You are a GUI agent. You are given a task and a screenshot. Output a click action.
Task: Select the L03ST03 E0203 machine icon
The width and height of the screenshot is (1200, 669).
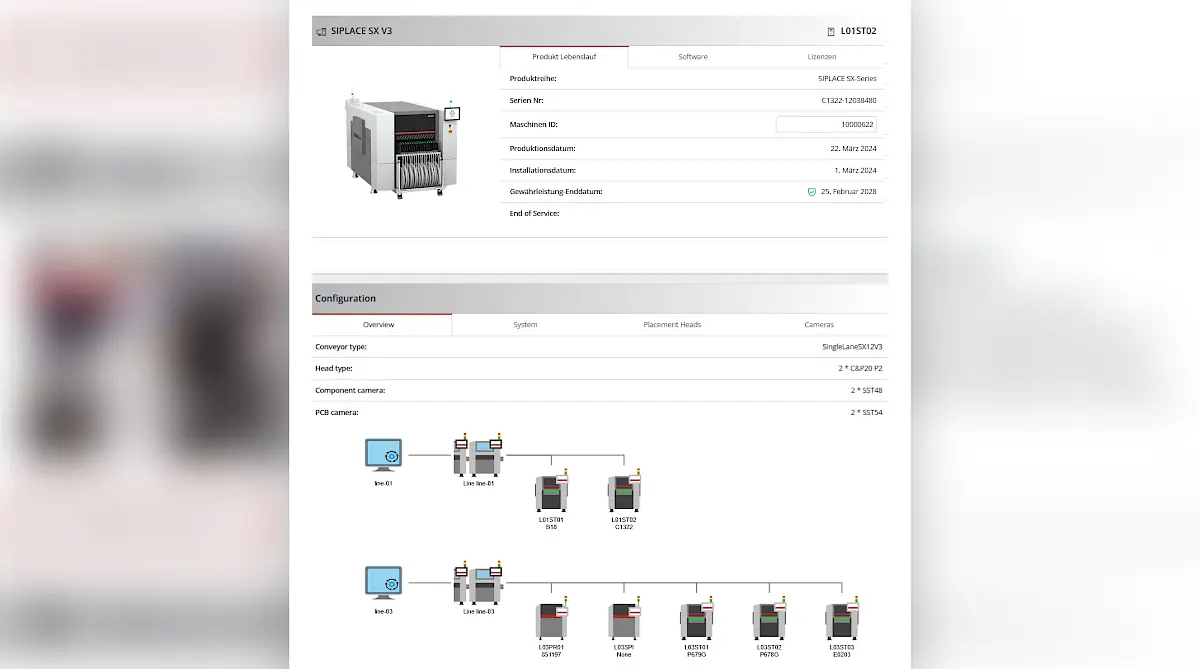[x=841, y=621]
